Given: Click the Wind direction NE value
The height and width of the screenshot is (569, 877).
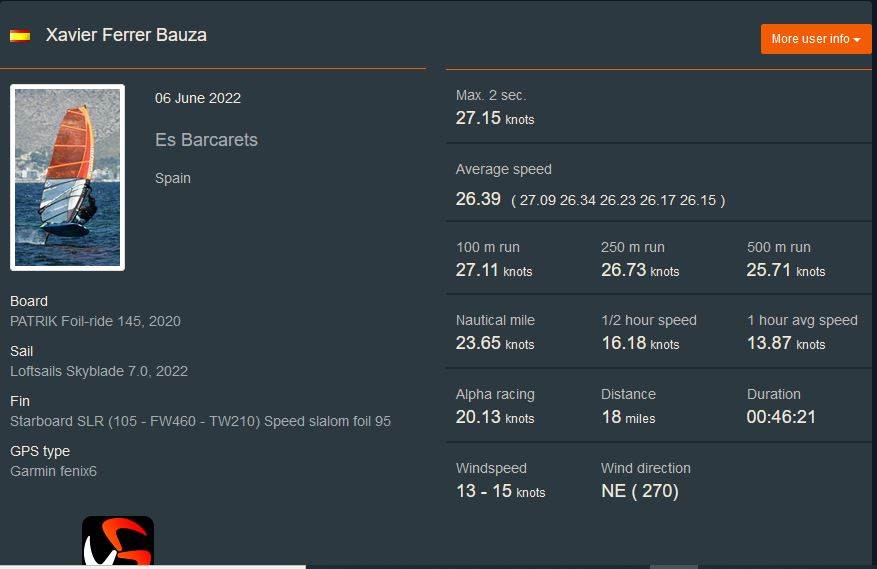Looking at the screenshot, I should tap(639, 491).
